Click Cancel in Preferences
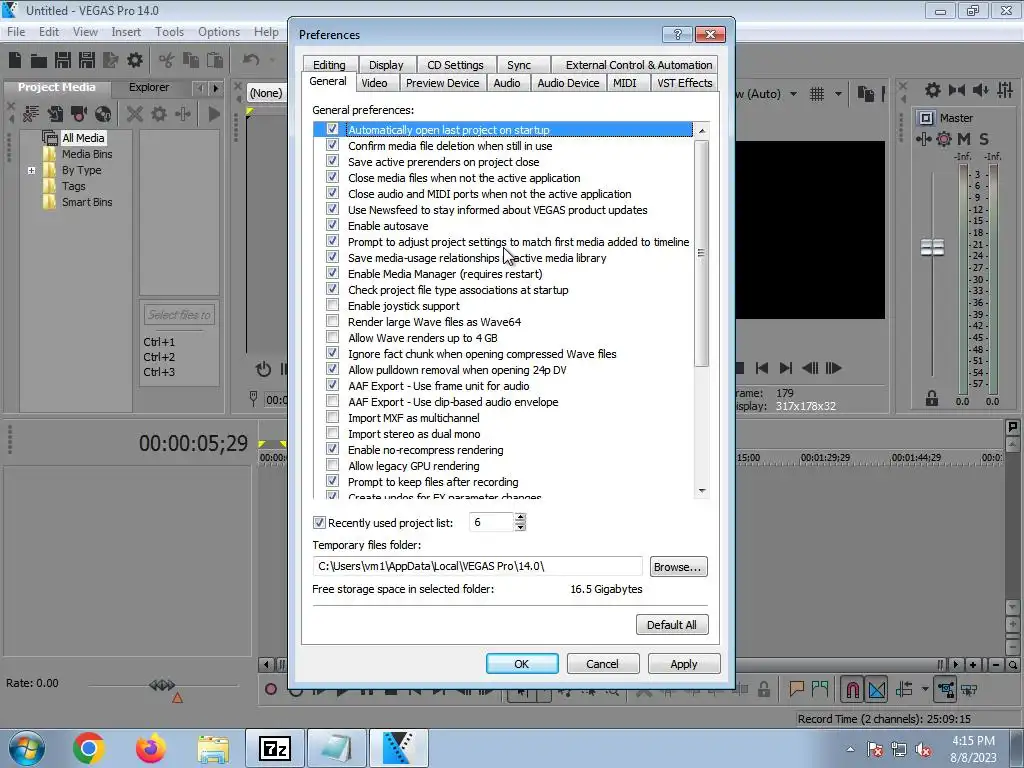1024x768 pixels. [x=602, y=664]
